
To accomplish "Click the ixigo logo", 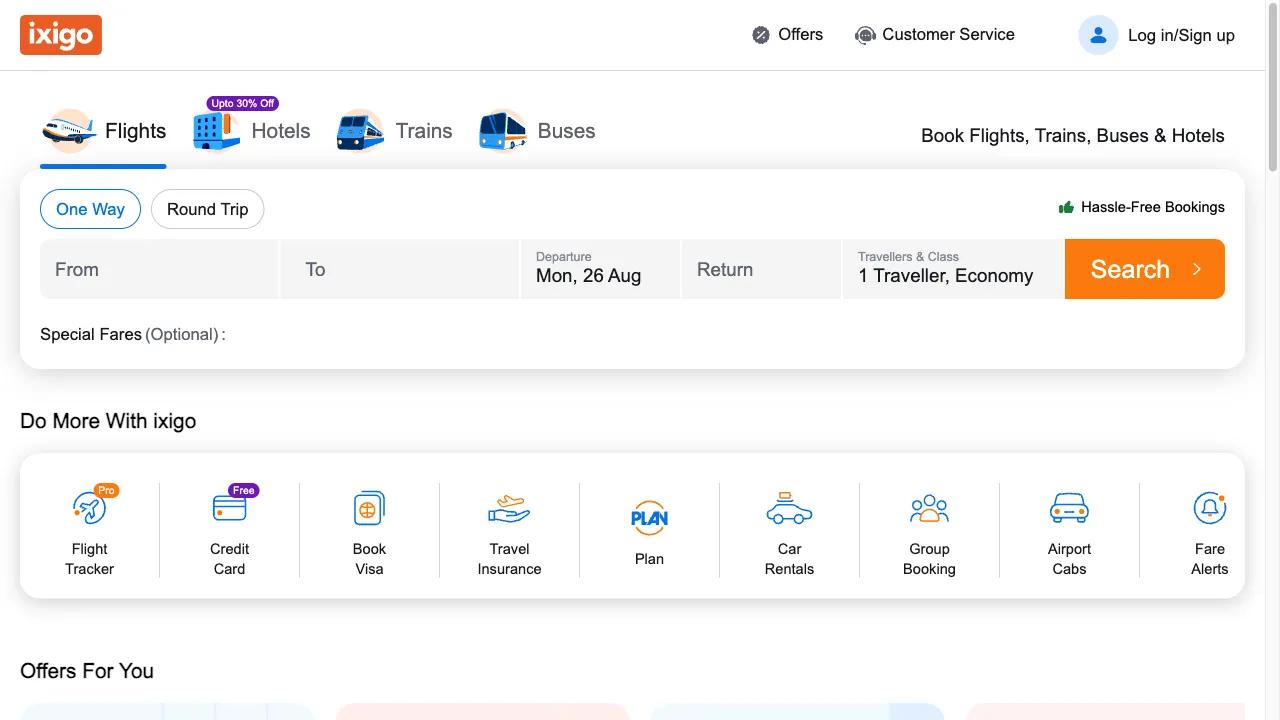I will (61, 35).
